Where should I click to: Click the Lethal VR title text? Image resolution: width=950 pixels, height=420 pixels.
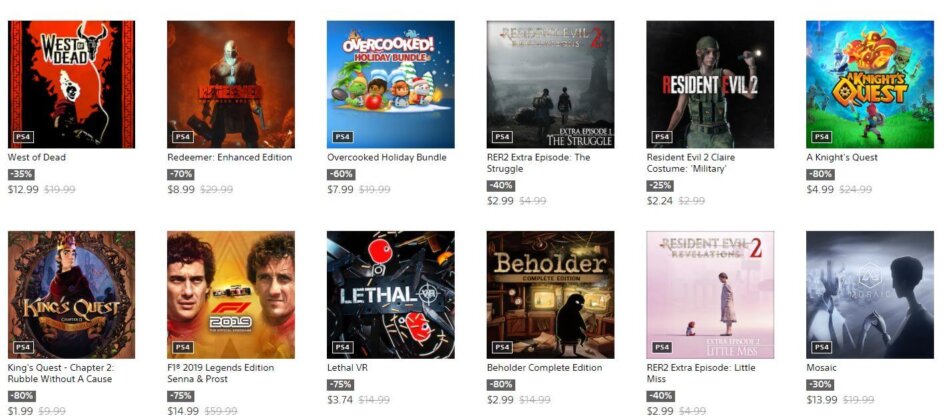click(347, 368)
